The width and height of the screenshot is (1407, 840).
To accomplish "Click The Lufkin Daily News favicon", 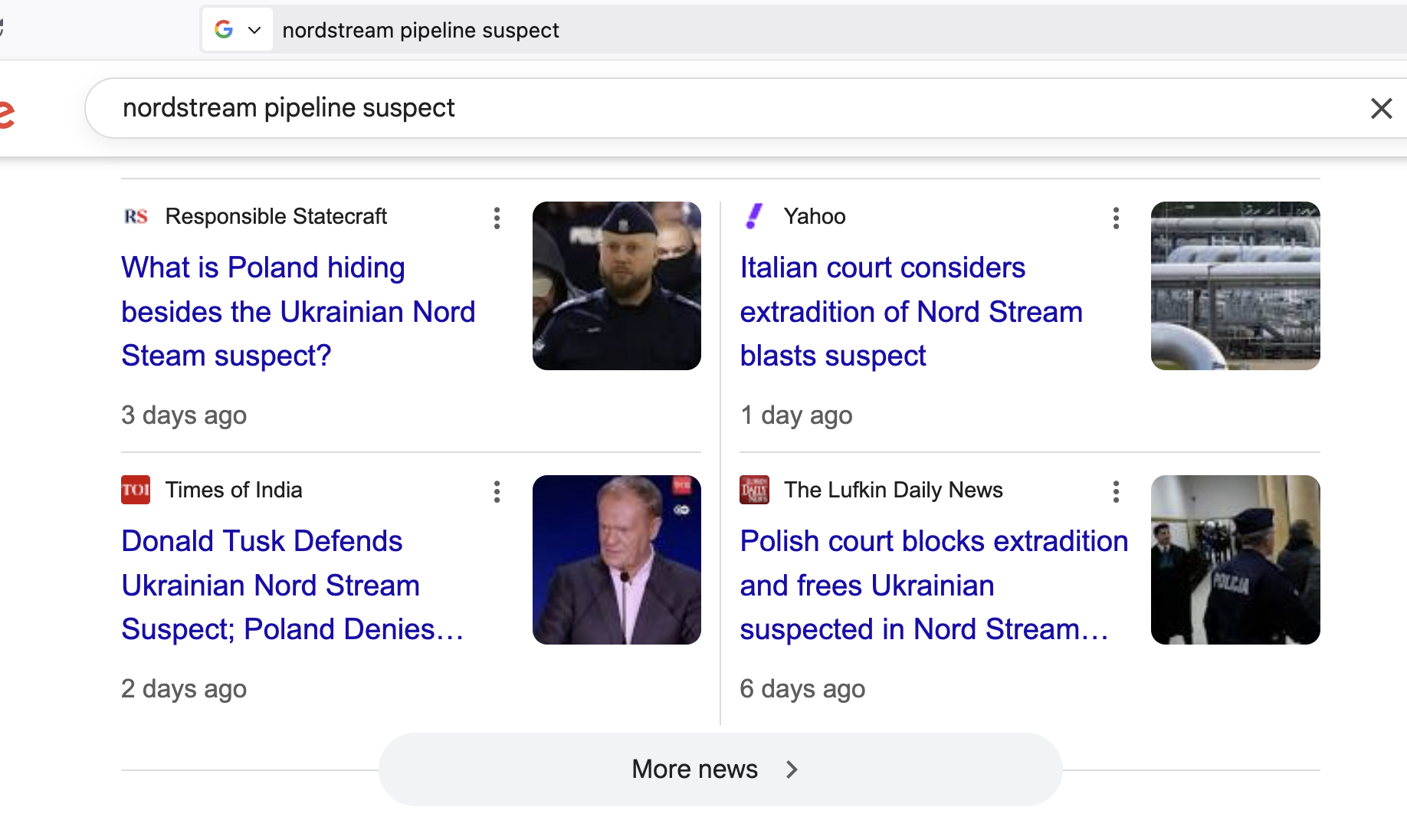I will click(755, 490).
